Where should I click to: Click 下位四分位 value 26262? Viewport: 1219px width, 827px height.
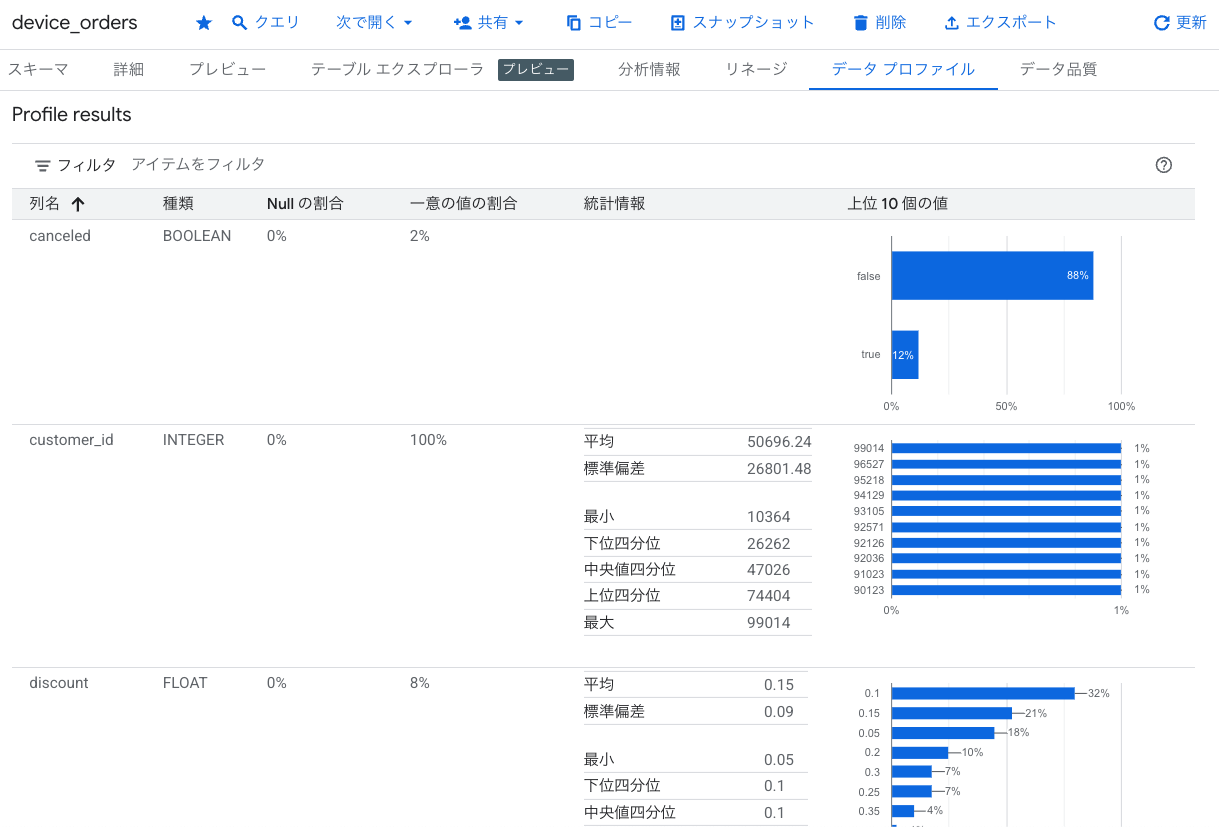769,543
